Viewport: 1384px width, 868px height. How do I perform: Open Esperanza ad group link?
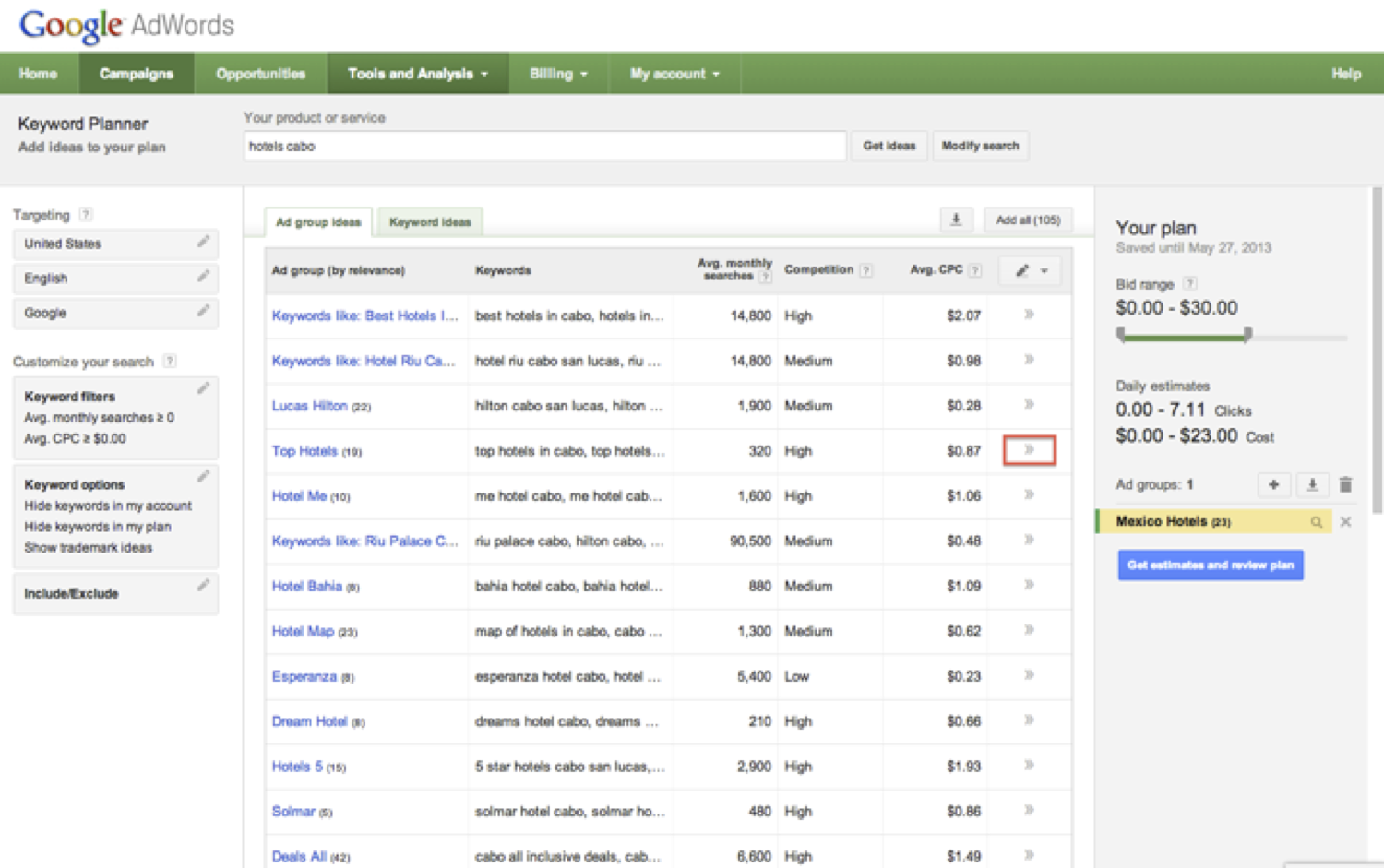(x=304, y=676)
